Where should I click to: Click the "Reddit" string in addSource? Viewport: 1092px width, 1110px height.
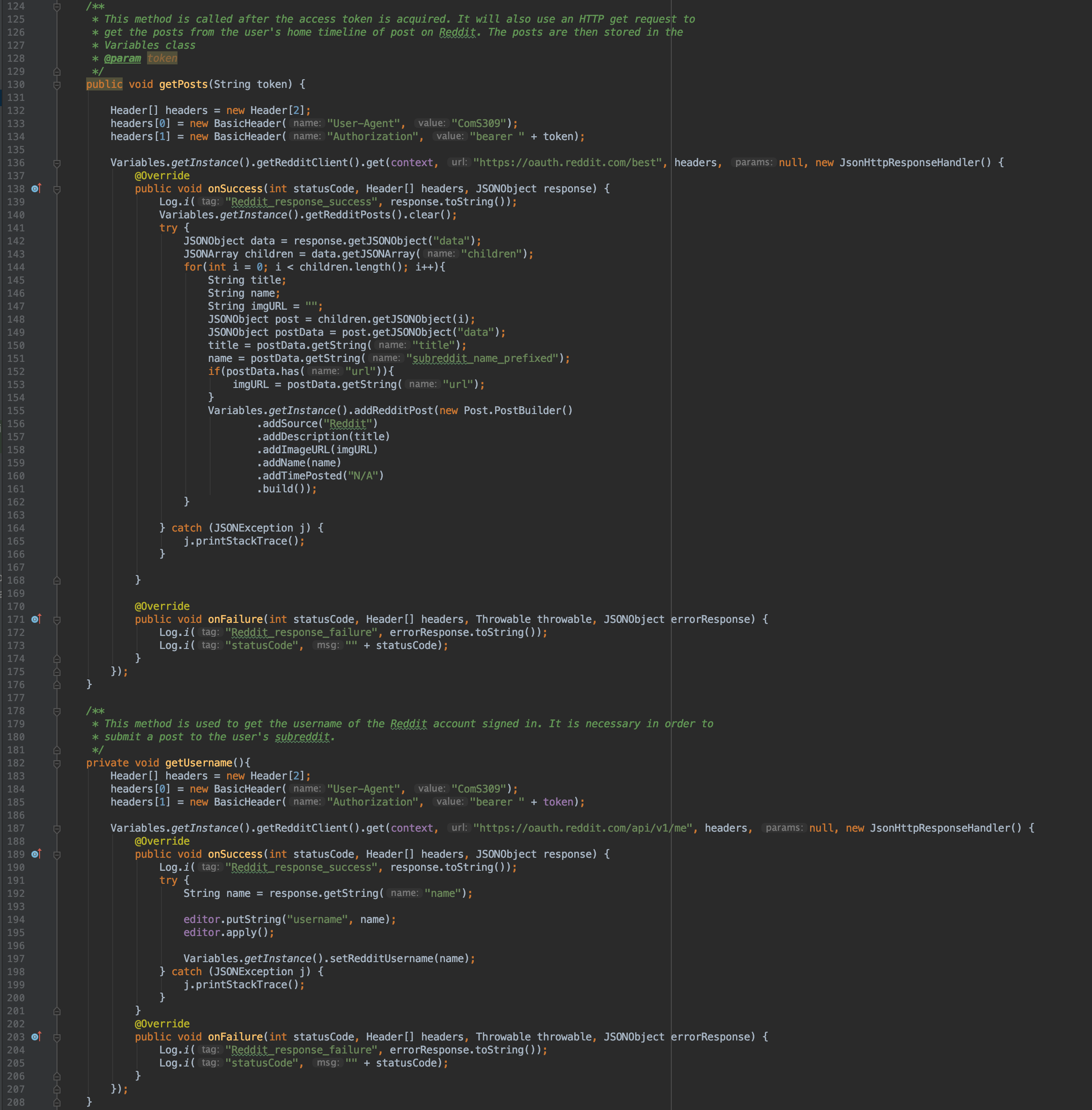coord(348,424)
